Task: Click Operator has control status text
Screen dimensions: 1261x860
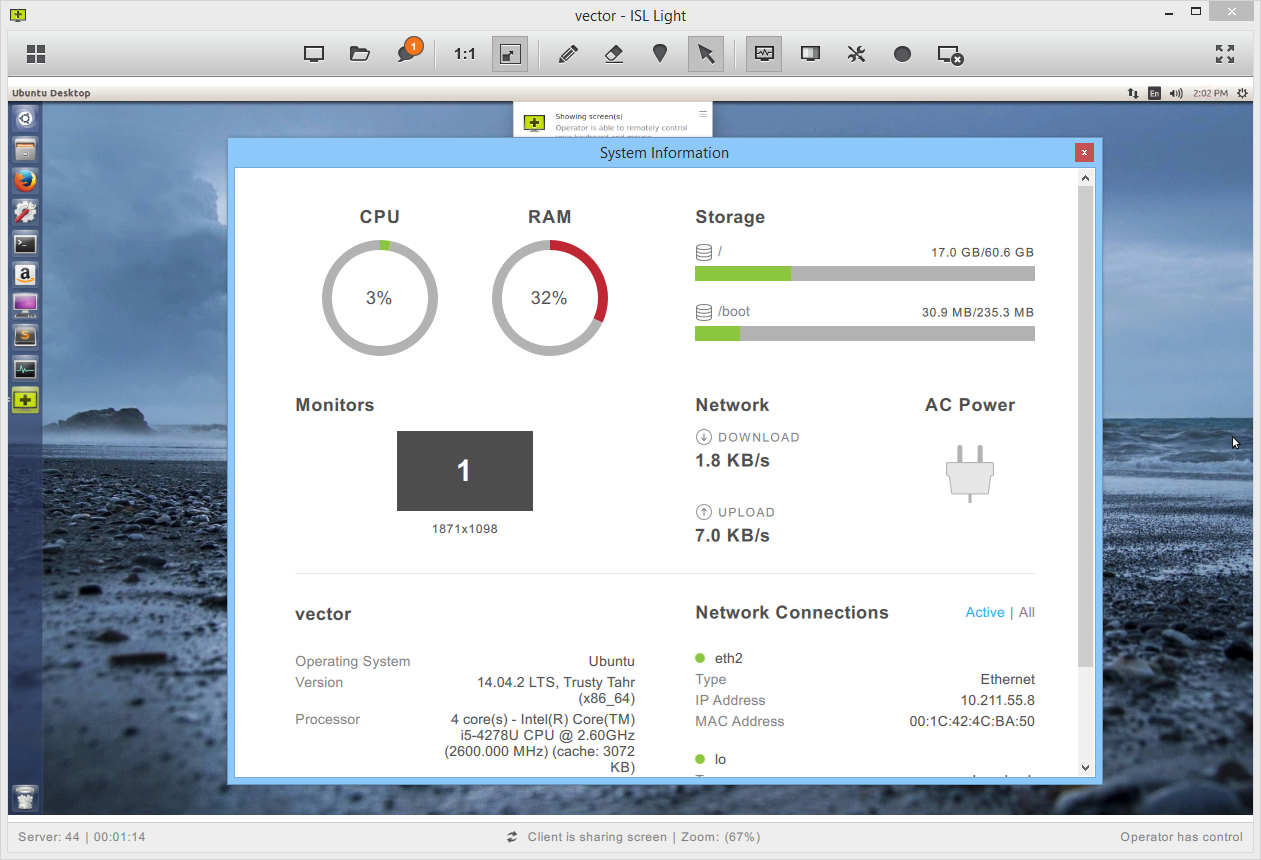Action: 1181,837
